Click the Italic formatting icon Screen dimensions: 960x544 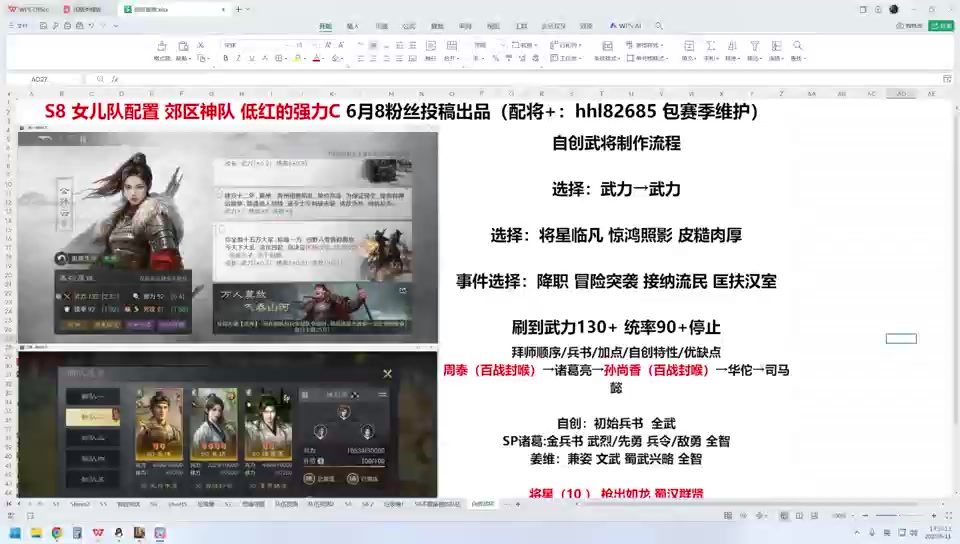[x=238, y=58]
